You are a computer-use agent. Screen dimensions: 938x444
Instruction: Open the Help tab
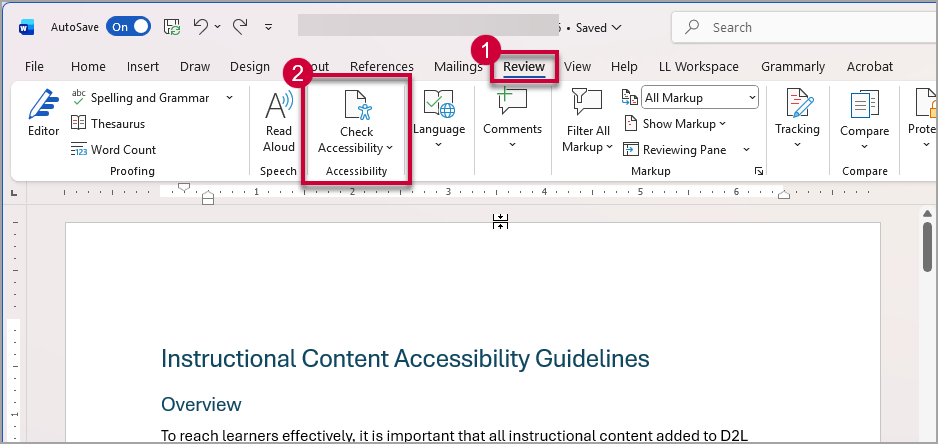point(624,66)
